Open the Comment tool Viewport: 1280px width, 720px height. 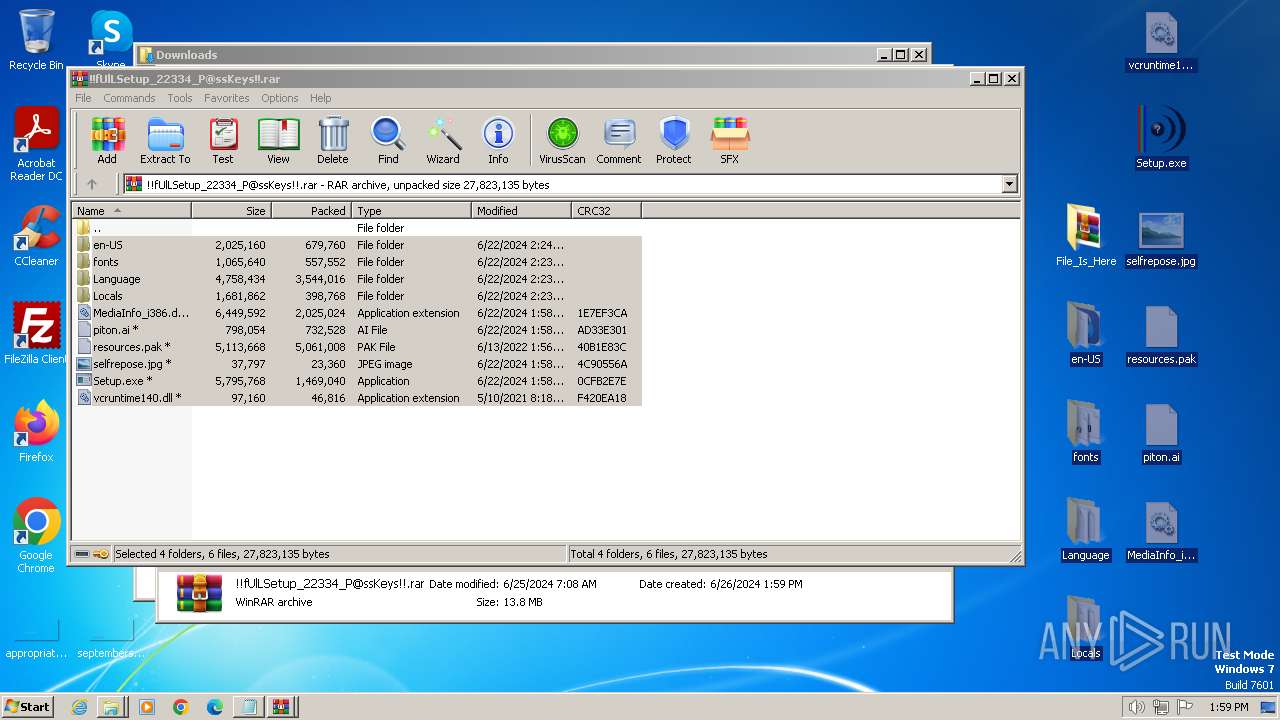click(x=619, y=140)
